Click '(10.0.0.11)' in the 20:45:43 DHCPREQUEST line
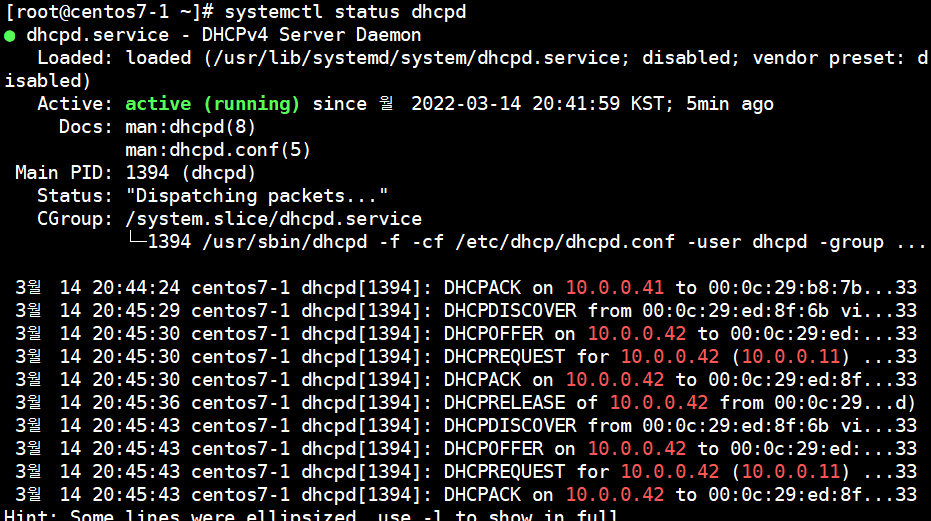 [x=790, y=472]
